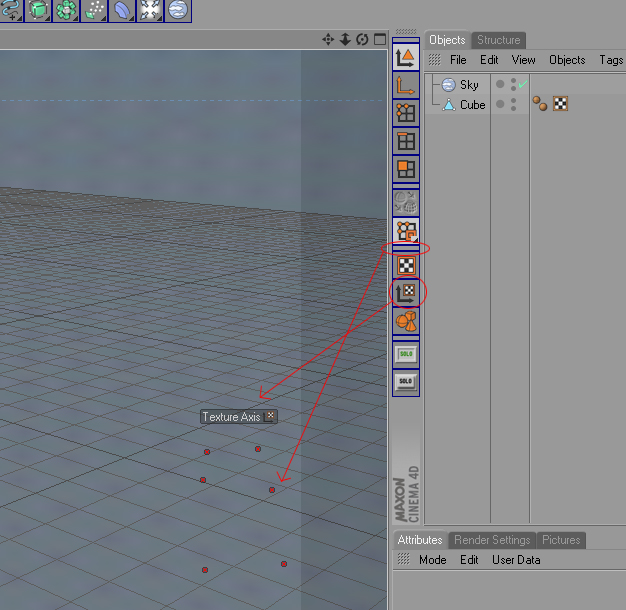The width and height of the screenshot is (626, 610).
Task: Click the viewport rotate camera icon
Action: point(362,40)
